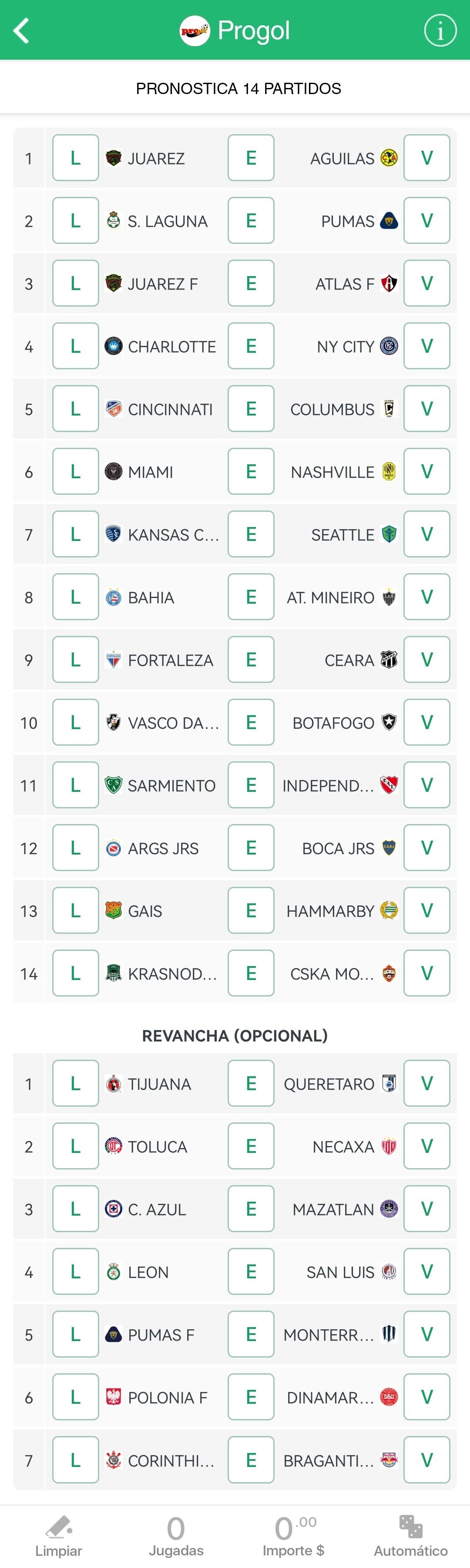This screenshot has height=1568, width=470.
Task: Tap the Kansas City team name
Action: (173, 535)
